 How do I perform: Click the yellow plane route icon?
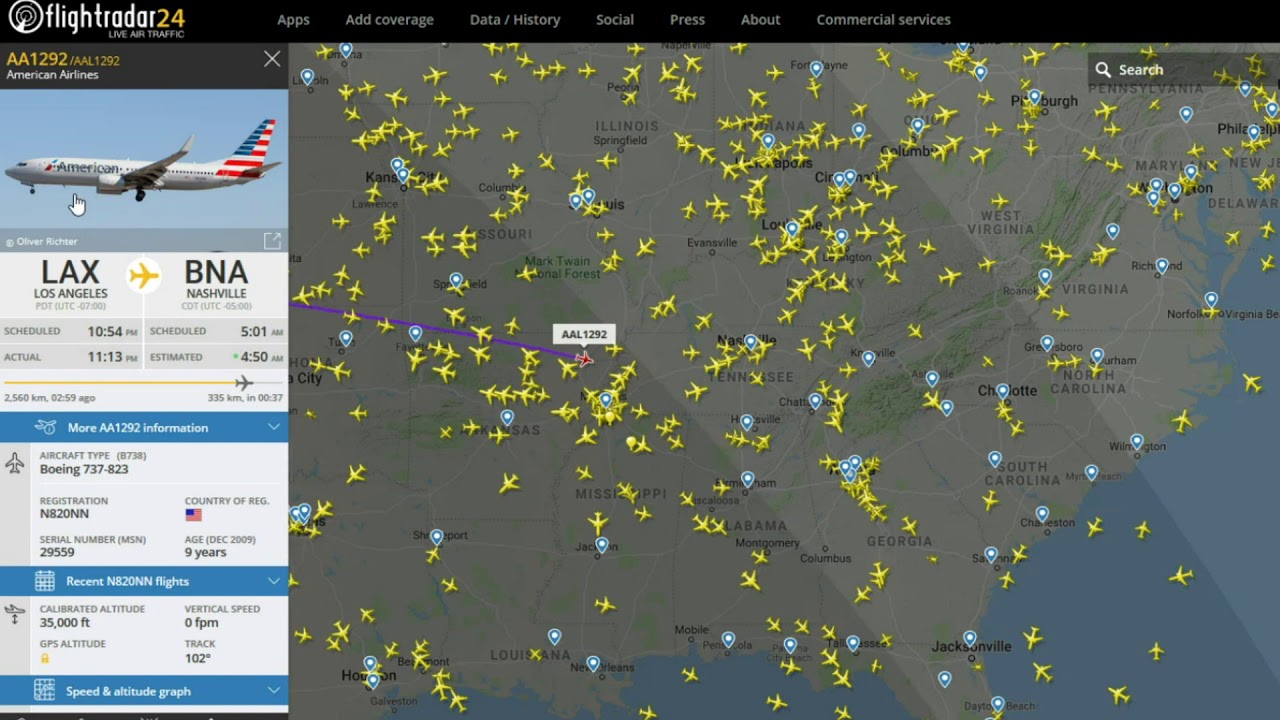pyautogui.click(x=144, y=275)
